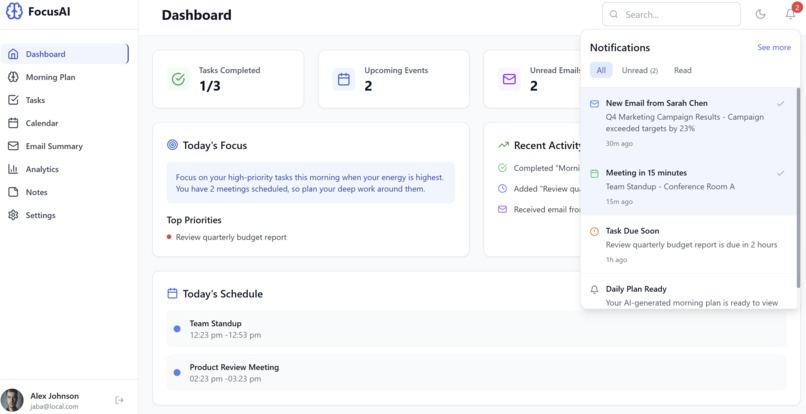Open the Dashboard sidebar item

click(x=65, y=54)
